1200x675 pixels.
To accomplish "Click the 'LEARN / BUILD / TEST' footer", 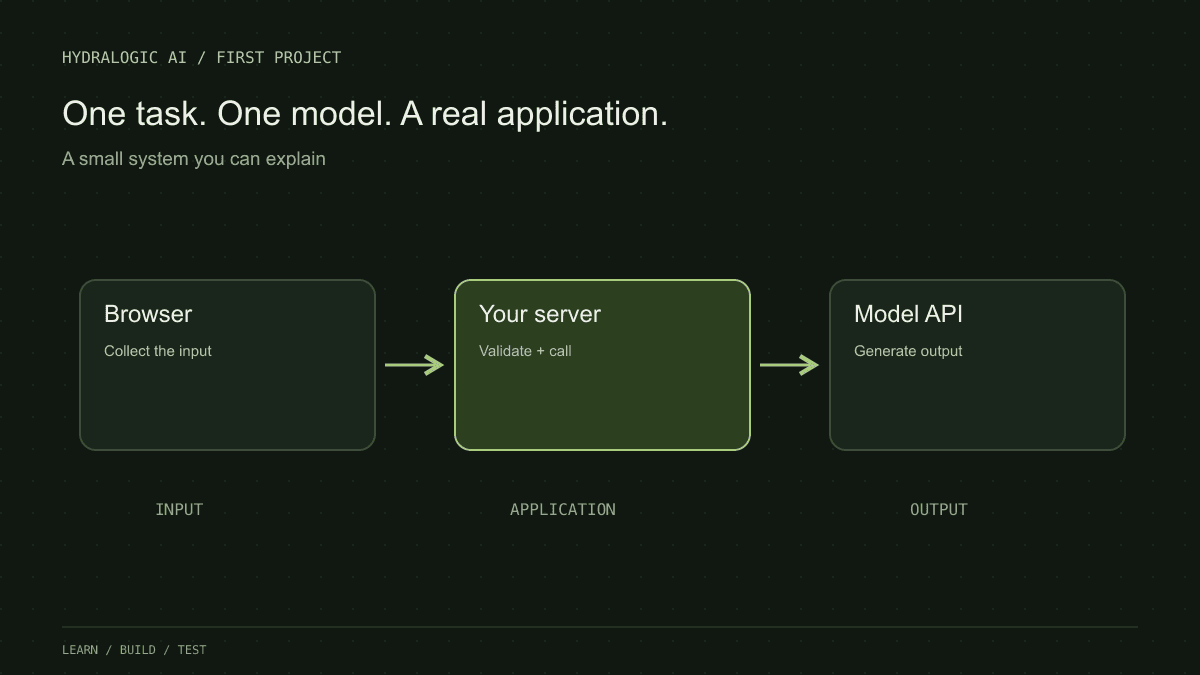I will 134,650.
